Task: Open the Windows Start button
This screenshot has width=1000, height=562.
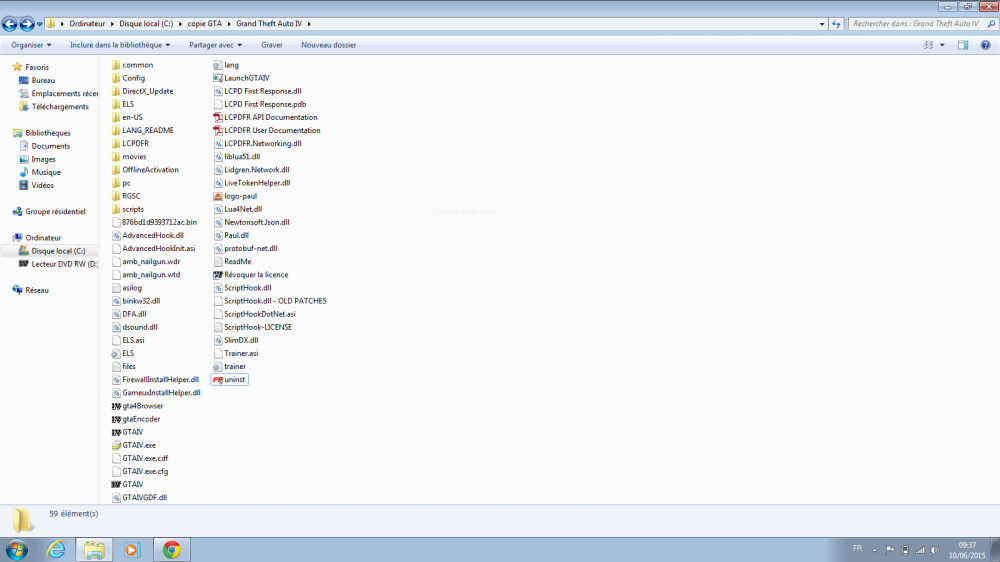Action: 17,549
